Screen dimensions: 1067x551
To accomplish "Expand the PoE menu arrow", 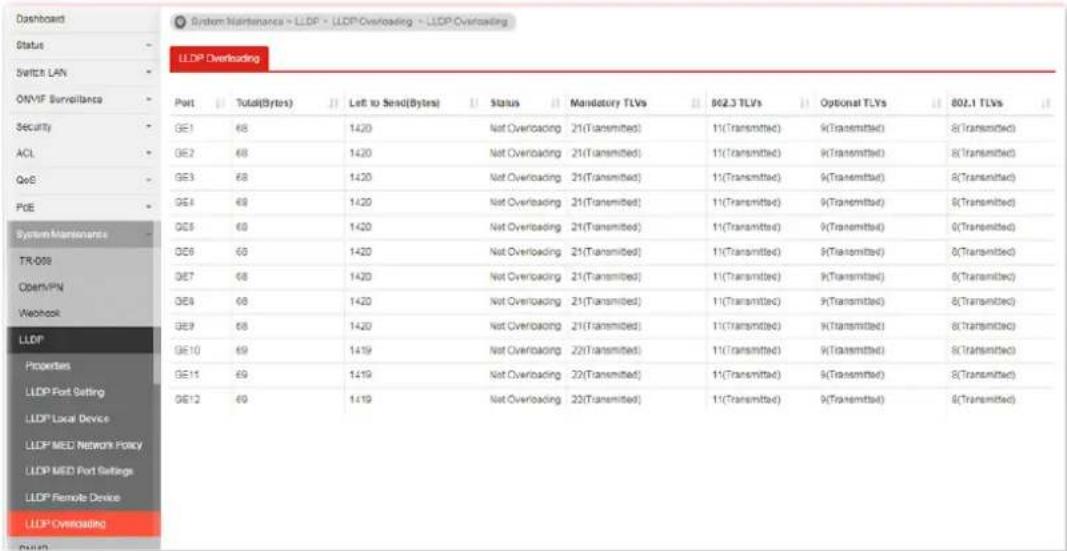I will click(x=148, y=207).
